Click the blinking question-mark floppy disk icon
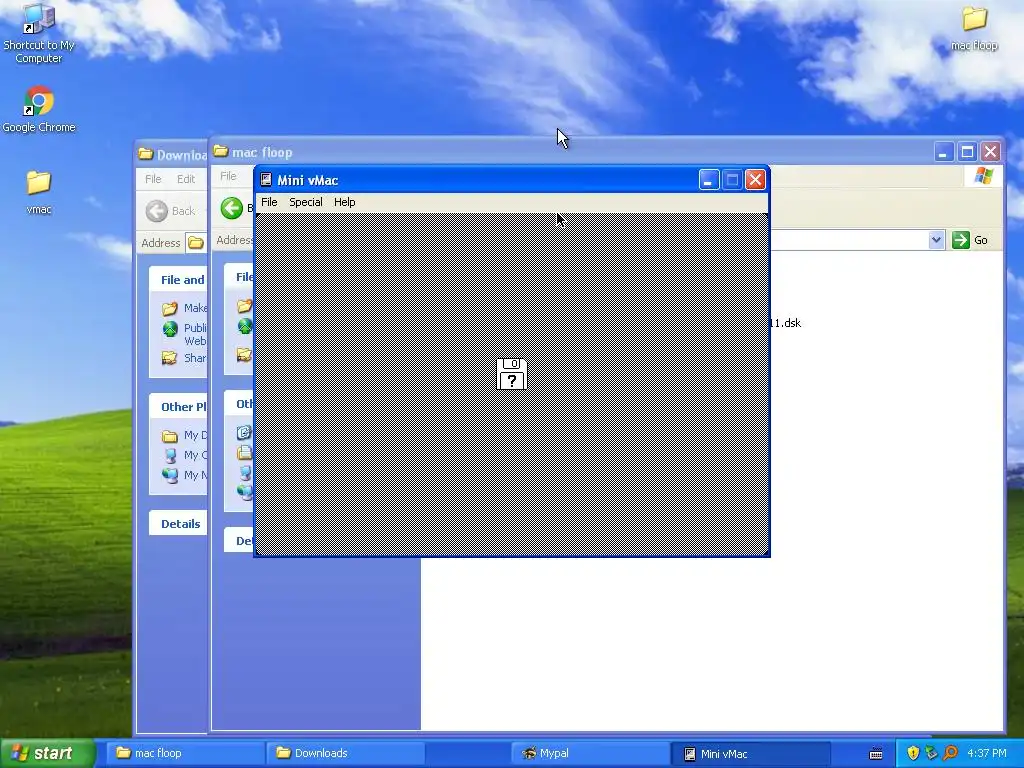This screenshot has height=768, width=1024. coord(511,374)
